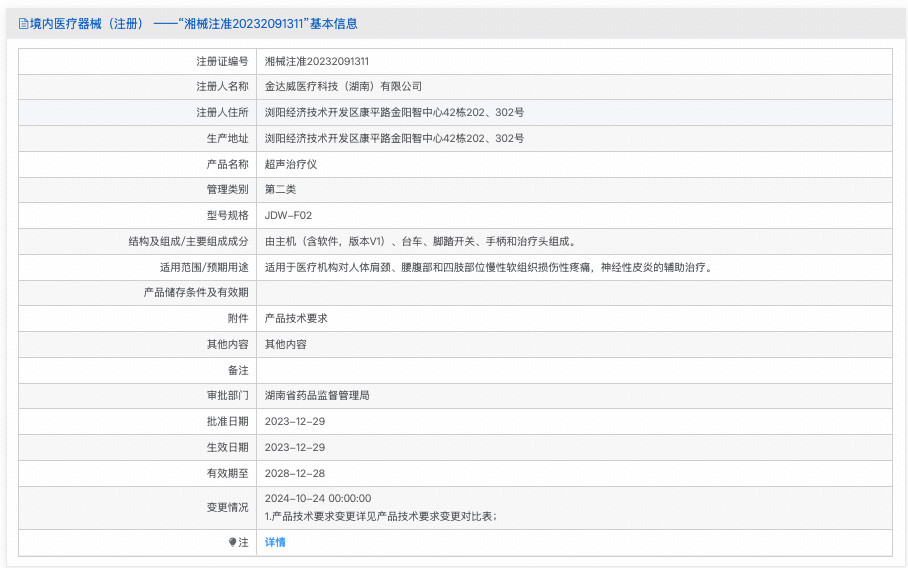Click approving department 湖南省药品监督管理局
Screen dimensions: 908x568
tap(317, 395)
